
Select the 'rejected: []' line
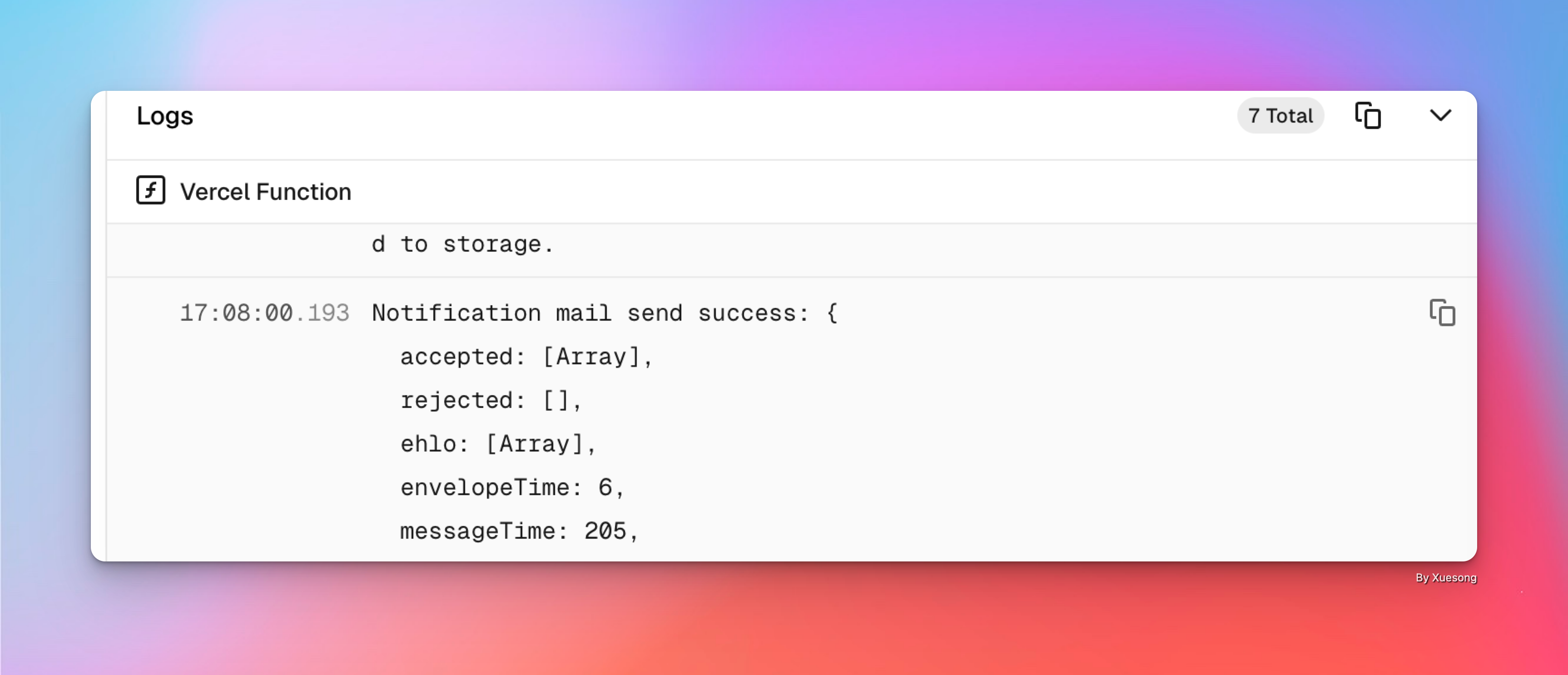click(491, 401)
